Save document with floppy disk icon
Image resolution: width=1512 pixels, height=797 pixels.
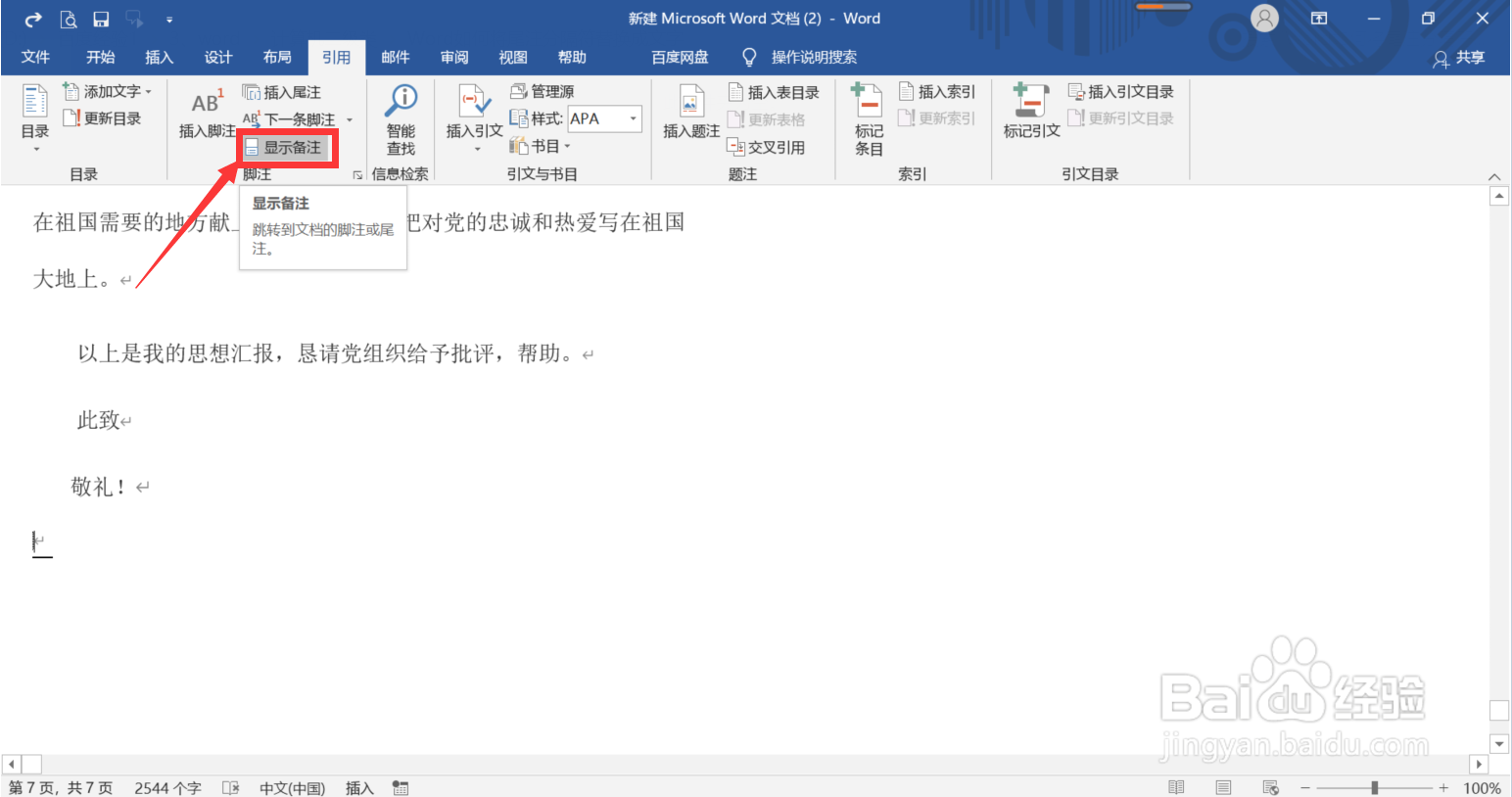101,19
